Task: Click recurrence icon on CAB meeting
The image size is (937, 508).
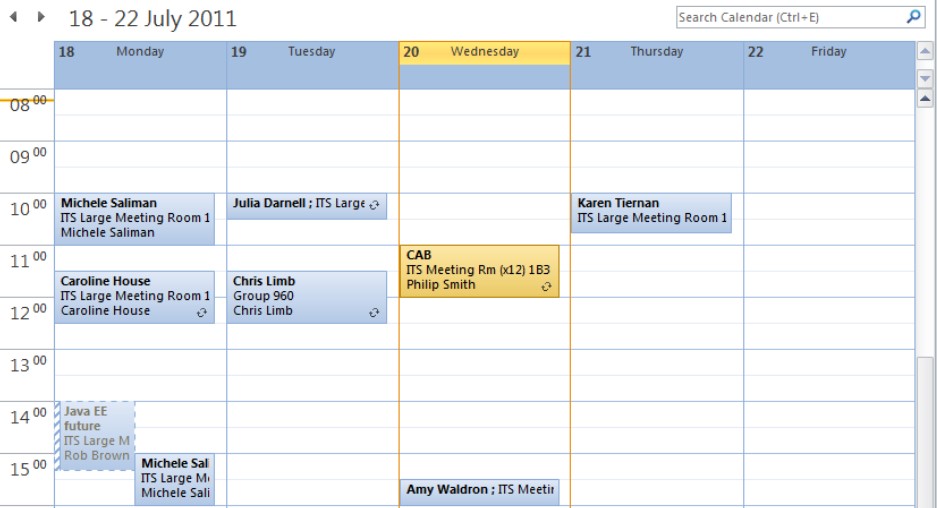Action: (546, 287)
